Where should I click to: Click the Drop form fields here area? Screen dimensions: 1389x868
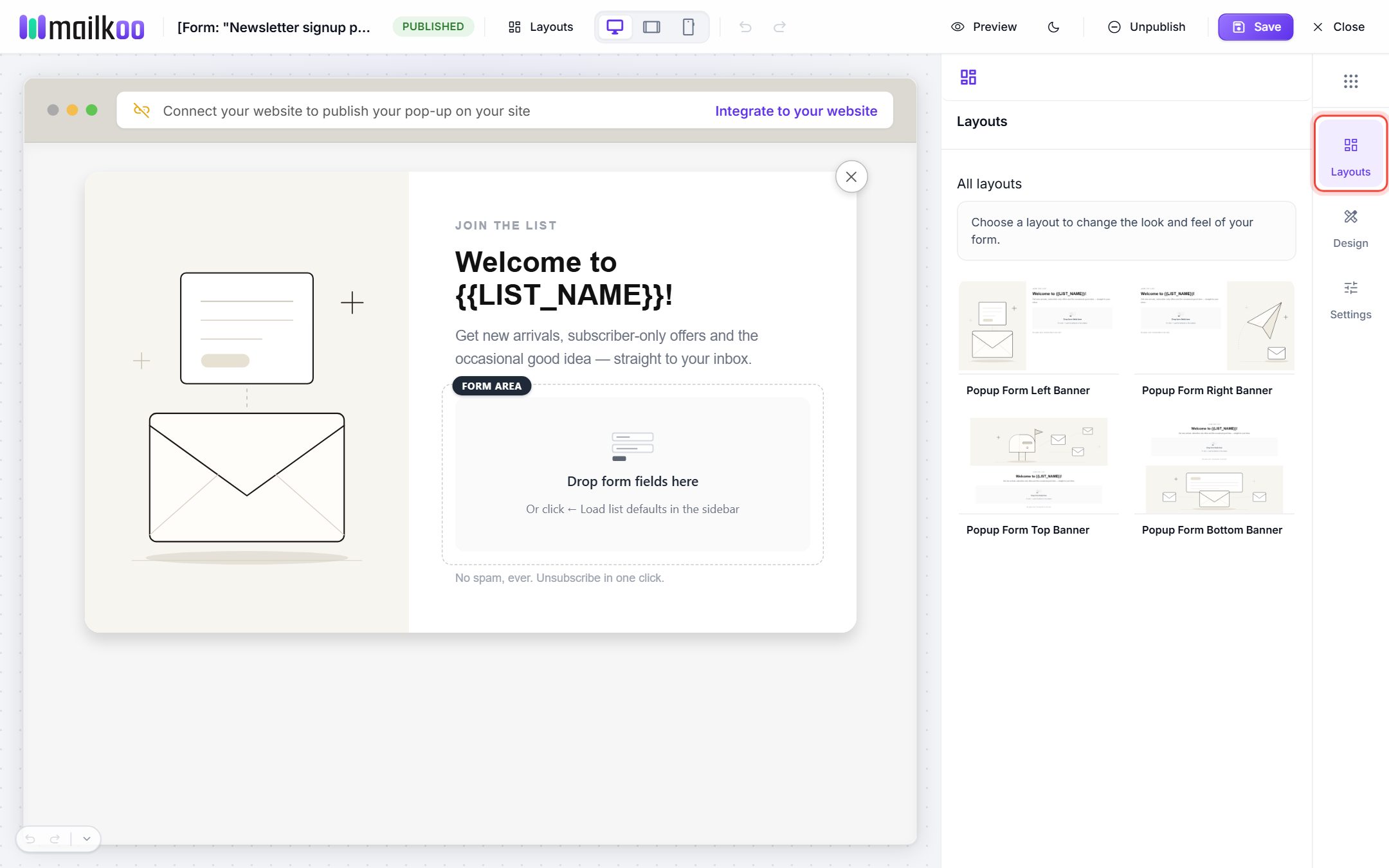point(633,475)
